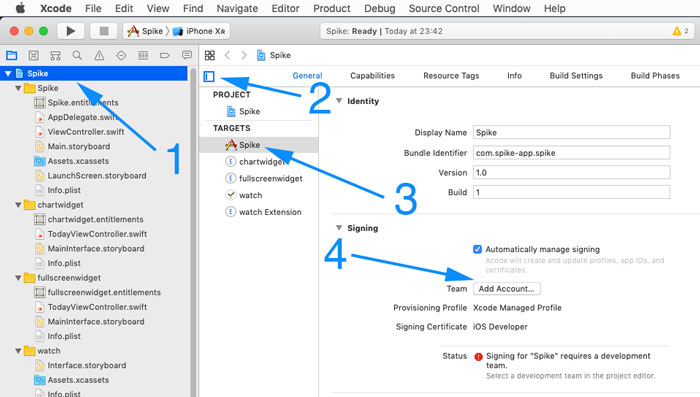Open the Issue navigator warning triangle

click(x=99, y=55)
